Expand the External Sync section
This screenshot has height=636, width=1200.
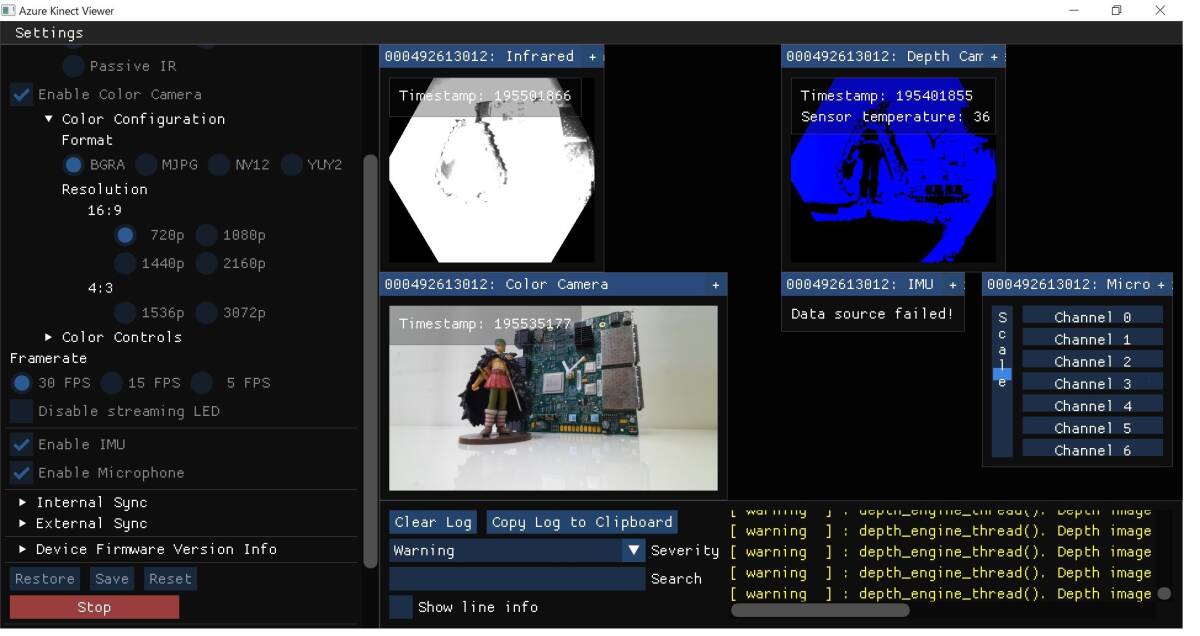tap(23, 523)
